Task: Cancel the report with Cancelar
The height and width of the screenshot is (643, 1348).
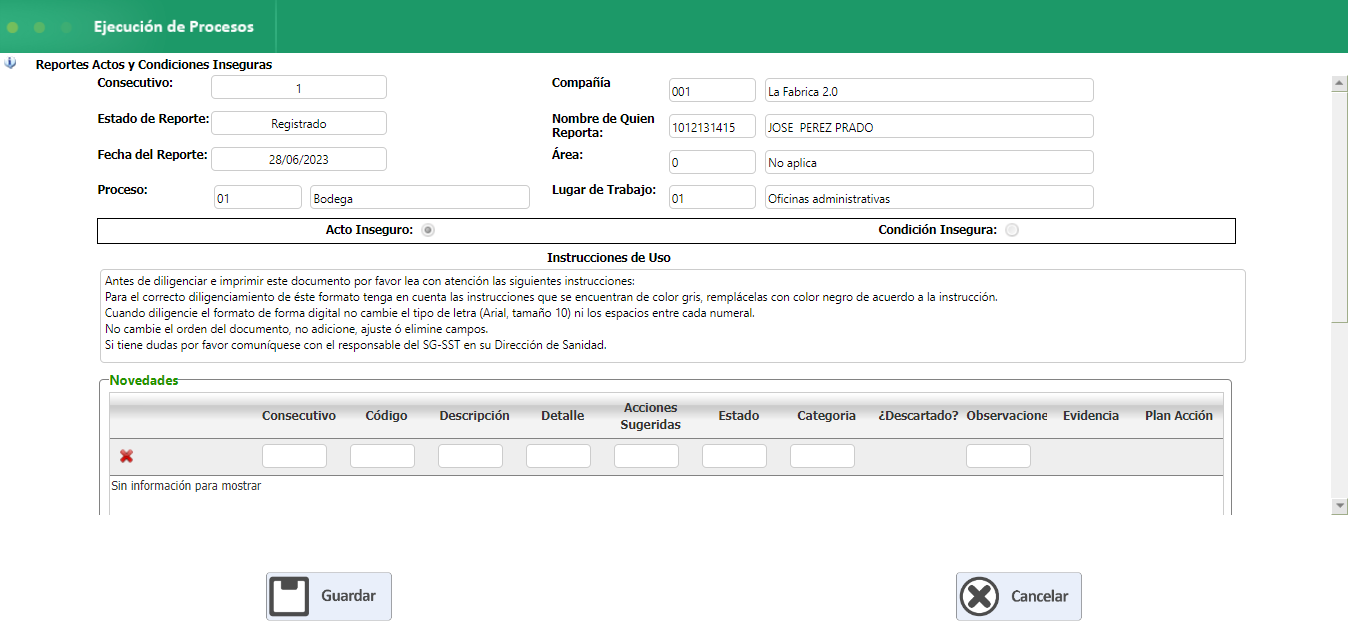Action: 1019,596
